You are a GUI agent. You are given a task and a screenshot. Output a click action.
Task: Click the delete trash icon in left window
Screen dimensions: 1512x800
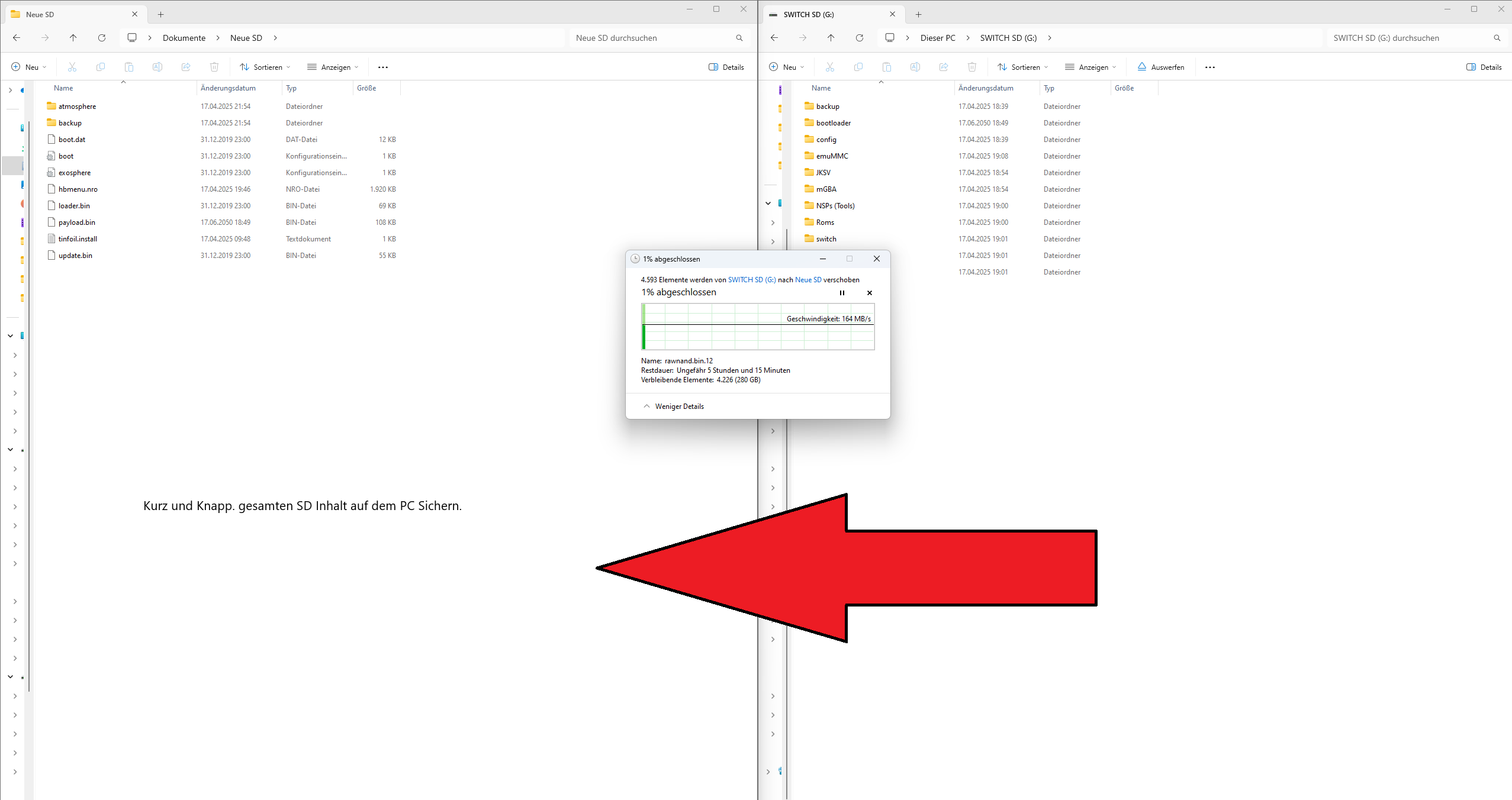point(214,67)
